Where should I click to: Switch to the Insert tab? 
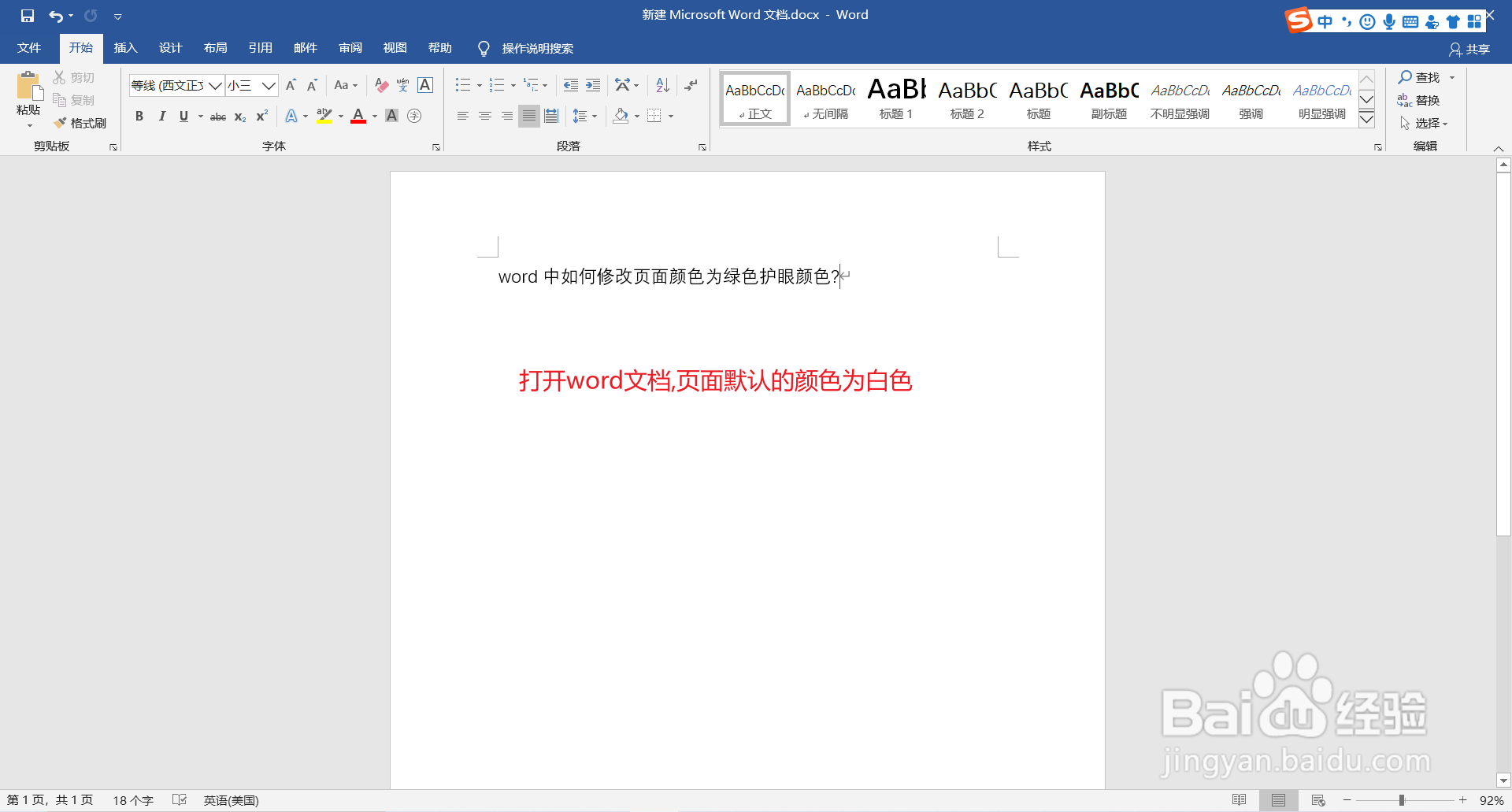(x=126, y=48)
